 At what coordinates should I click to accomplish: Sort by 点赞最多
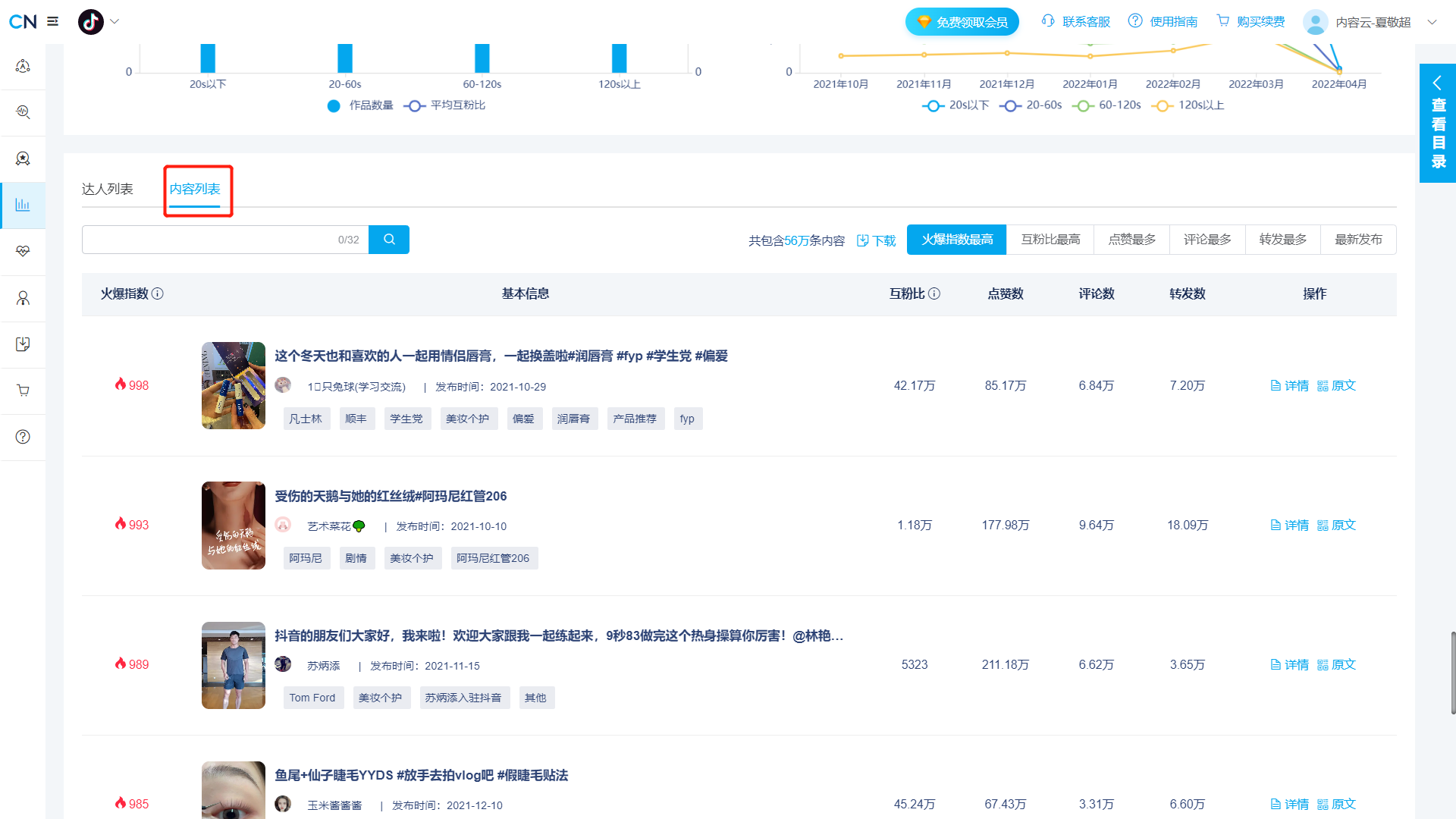click(1132, 240)
